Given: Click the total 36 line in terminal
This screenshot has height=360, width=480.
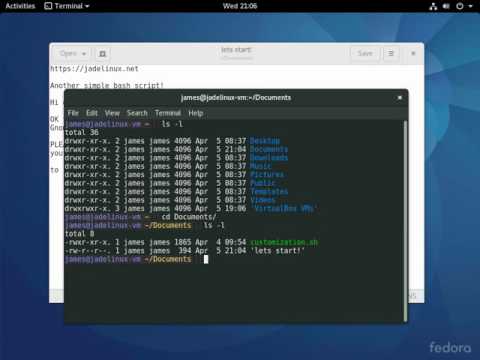Looking at the screenshot, I should pos(82,132).
